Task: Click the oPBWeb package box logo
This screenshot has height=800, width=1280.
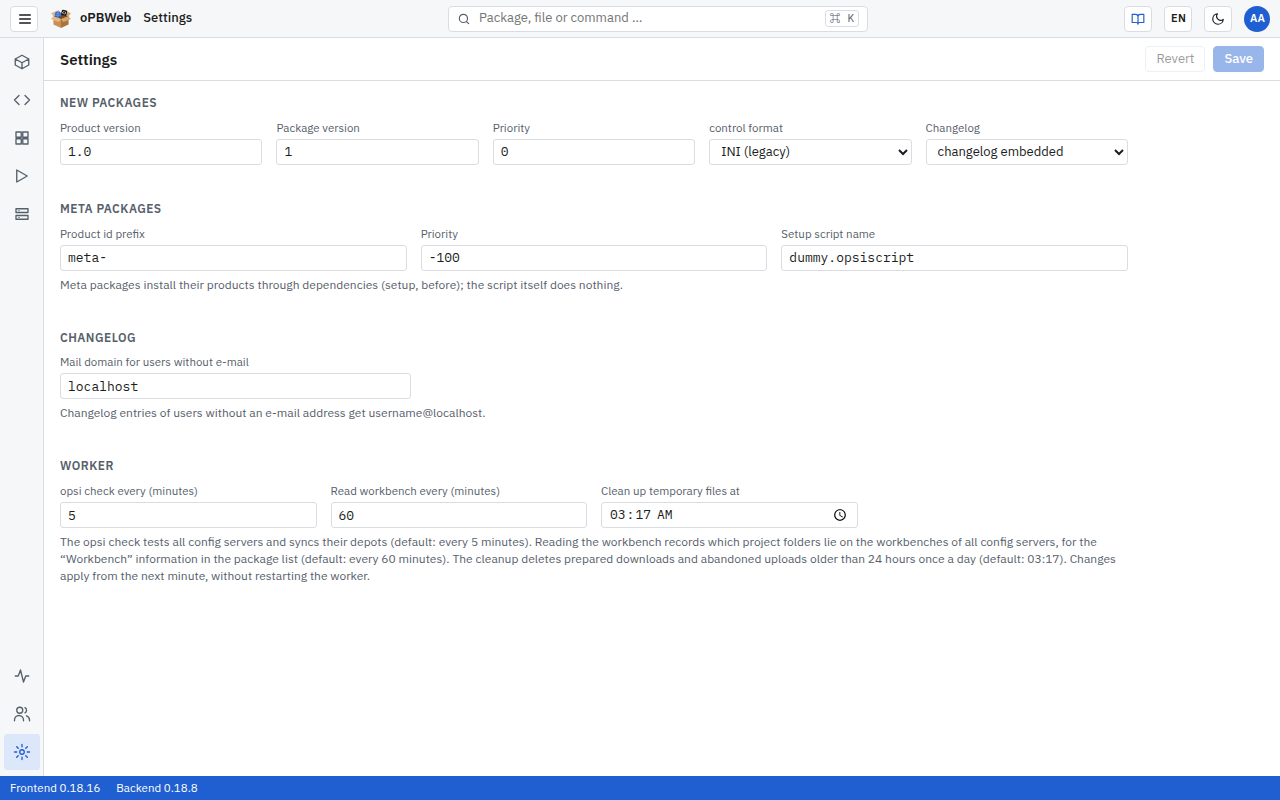Action: [61, 18]
